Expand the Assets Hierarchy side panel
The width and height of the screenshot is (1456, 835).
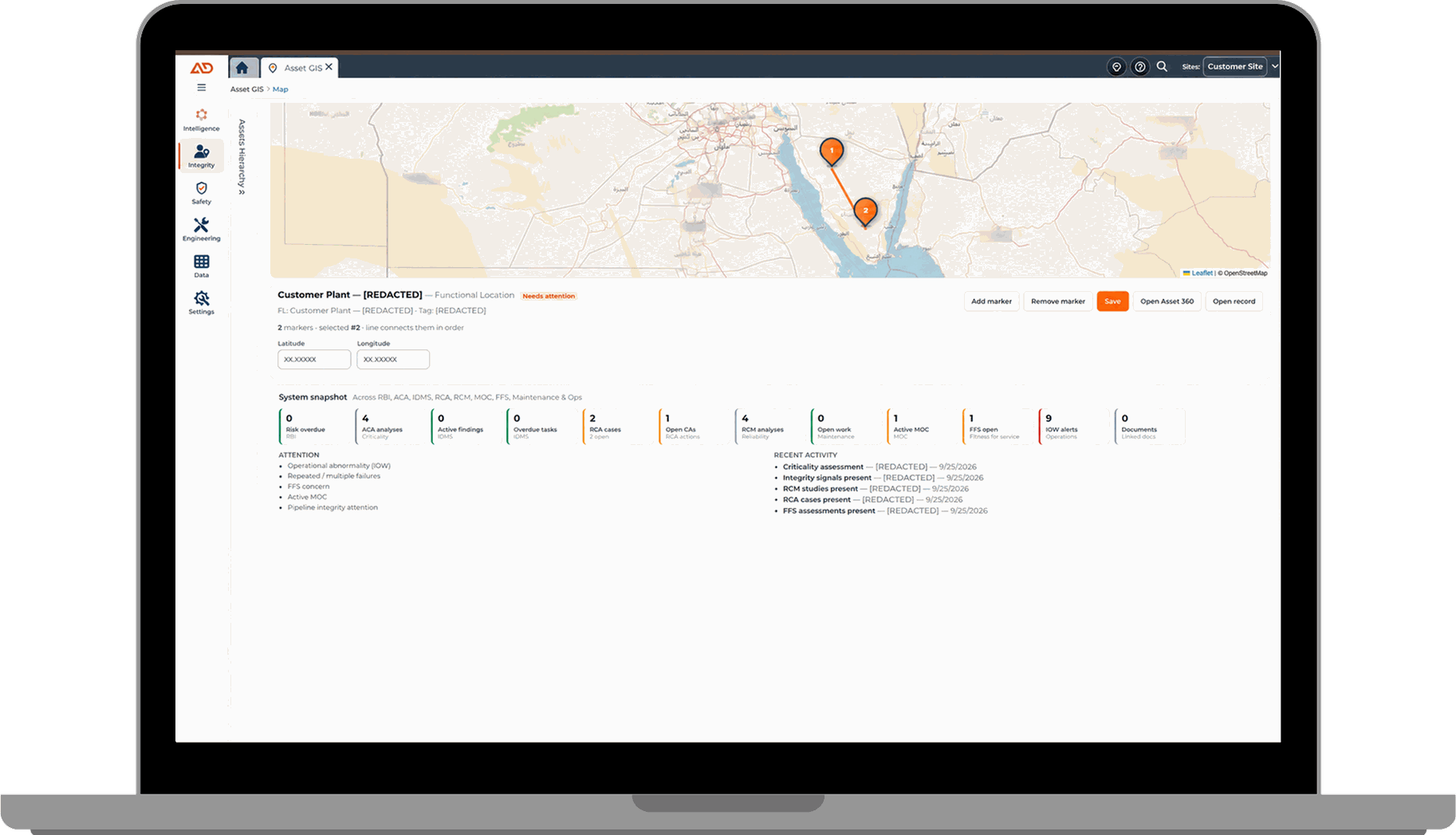[242, 157]
